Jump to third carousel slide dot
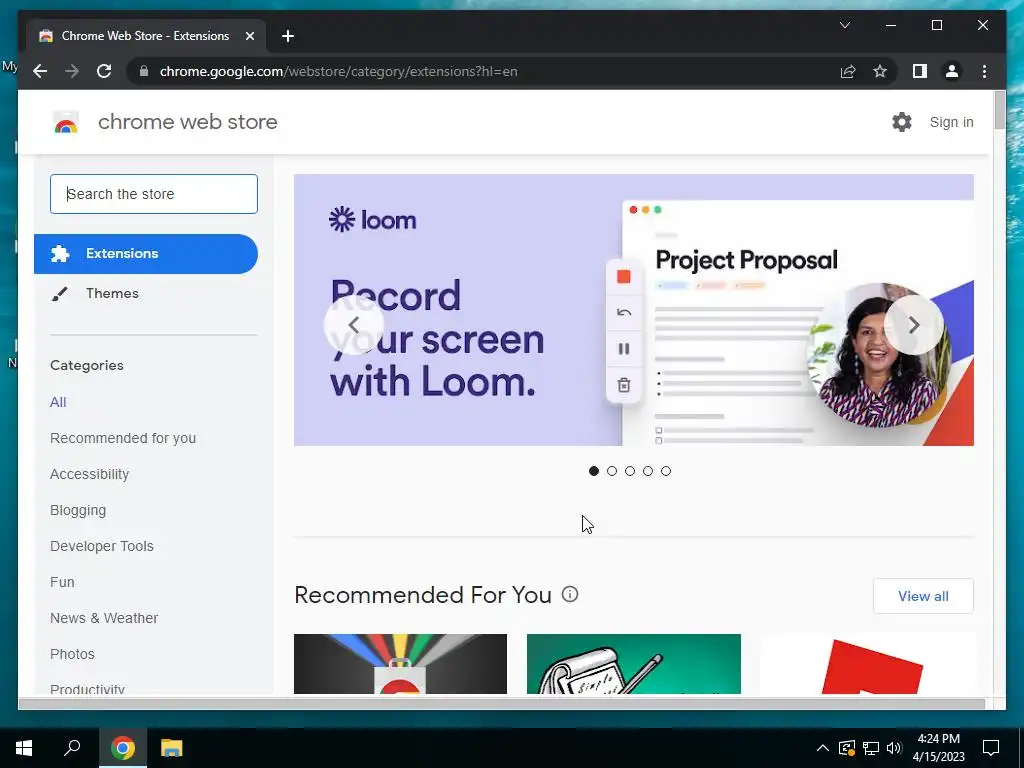Viewport: 1024px width, 768px height. pos(630,471)
